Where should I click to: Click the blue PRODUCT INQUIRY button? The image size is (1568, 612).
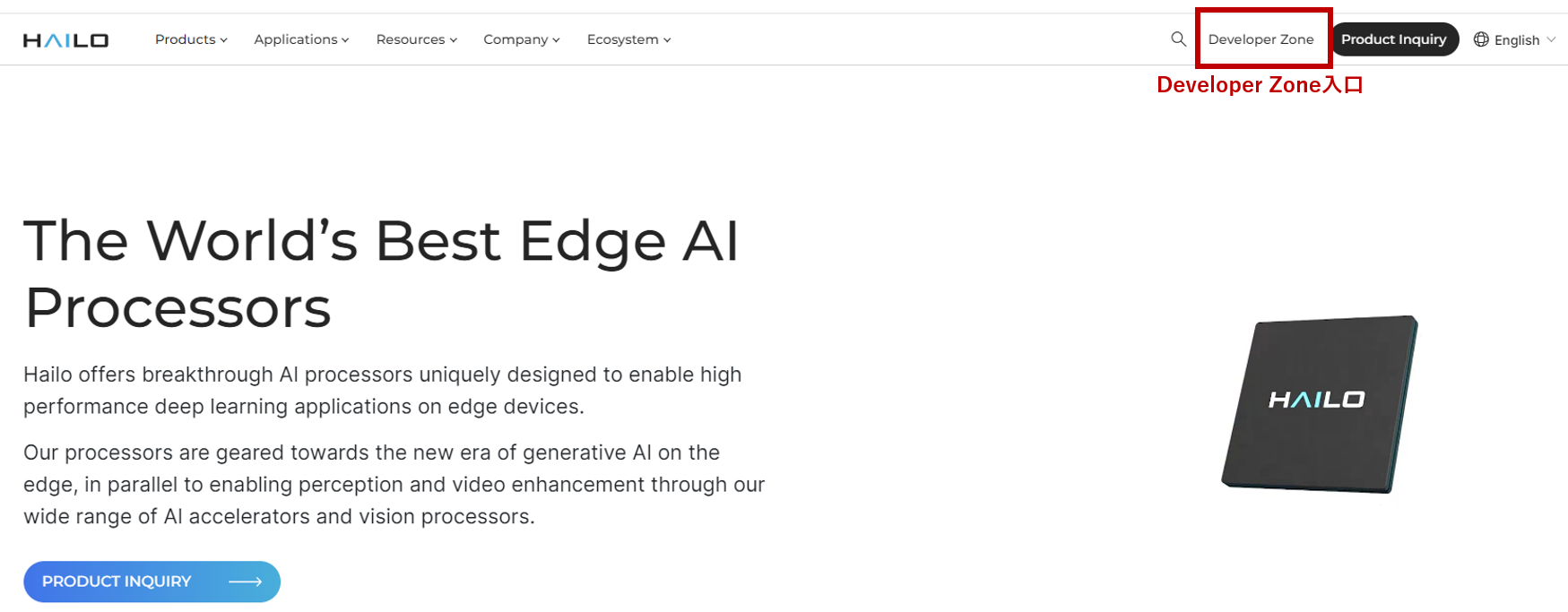tap(152, 582)
